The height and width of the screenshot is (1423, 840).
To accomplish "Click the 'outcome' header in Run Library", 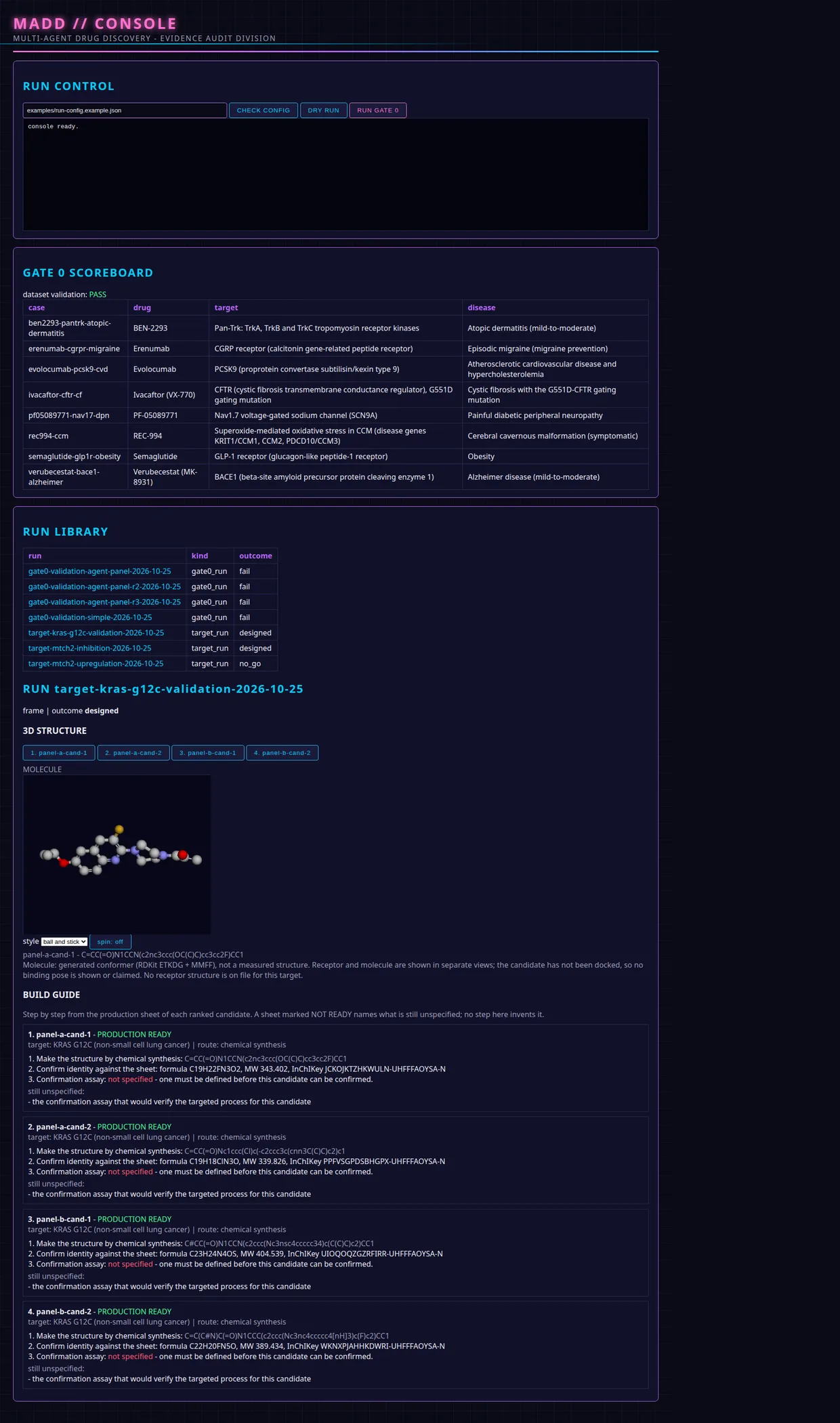I will click(x=255, y=556).
